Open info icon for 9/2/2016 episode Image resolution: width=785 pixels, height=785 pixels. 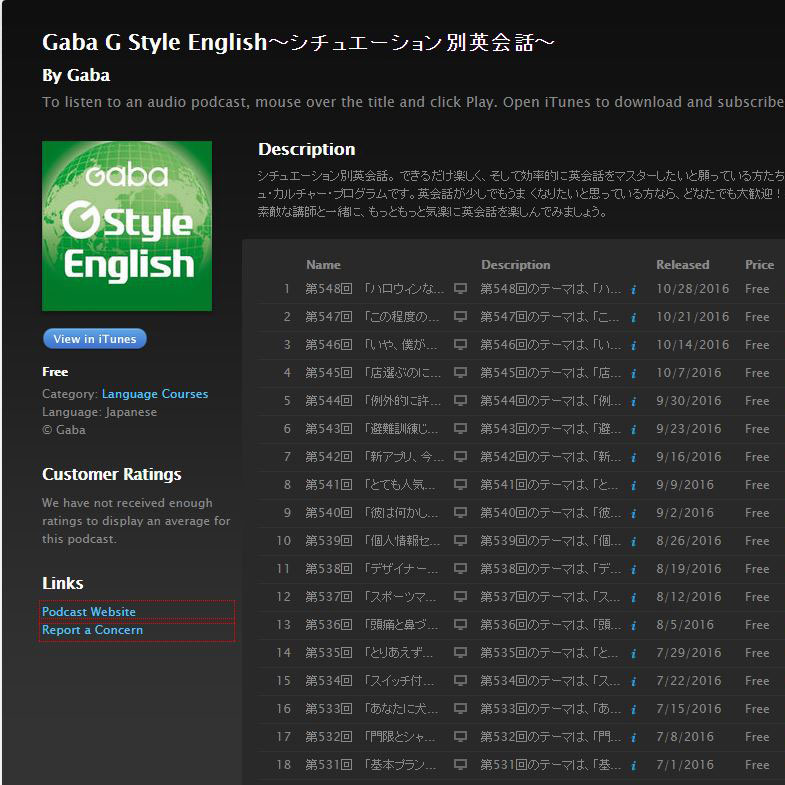pyautogui.click(x=633, y=514)
